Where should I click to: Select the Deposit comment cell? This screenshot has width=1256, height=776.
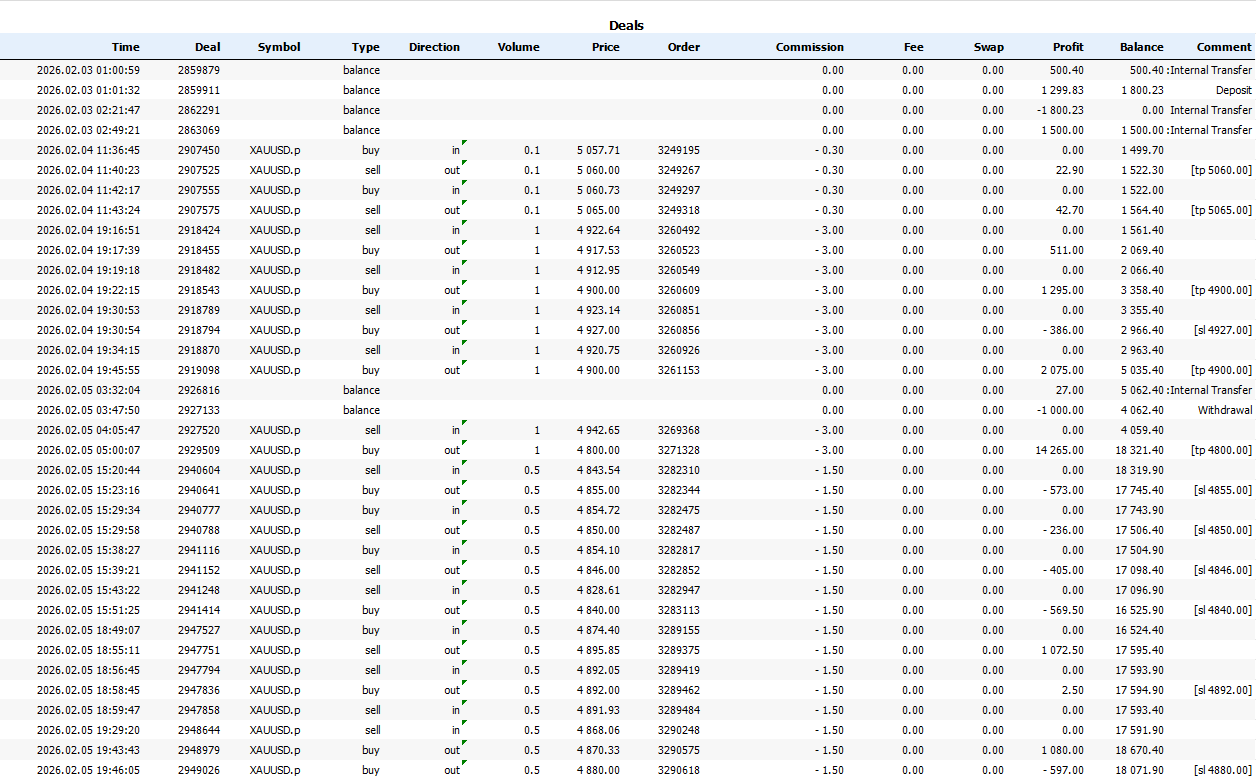point(1233,90)
